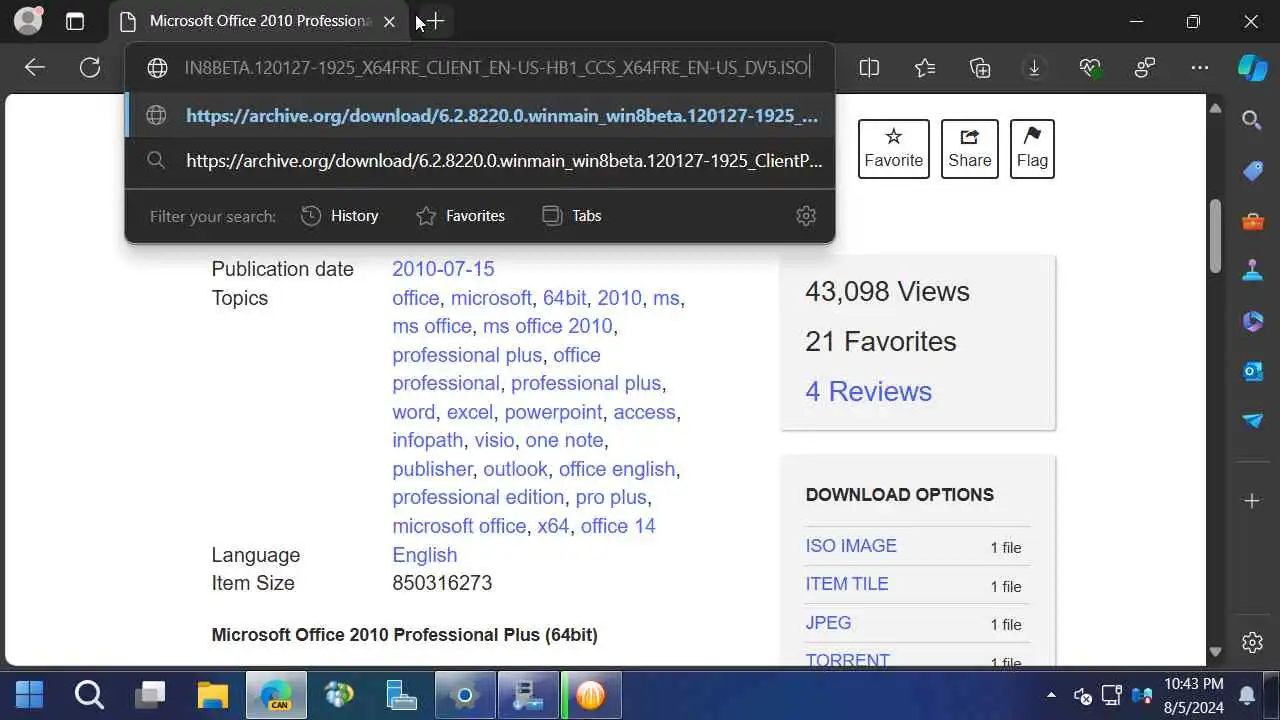This screenshot has height=720, width=1280.
Task: Open taskbar Search
Action: [x=89, y=694]
